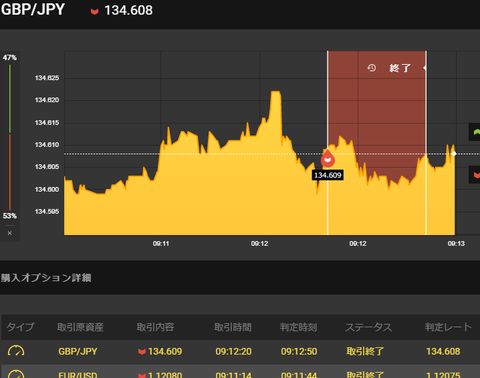
Task: Click the 134.595 price axis label
Action: (47, 212)
